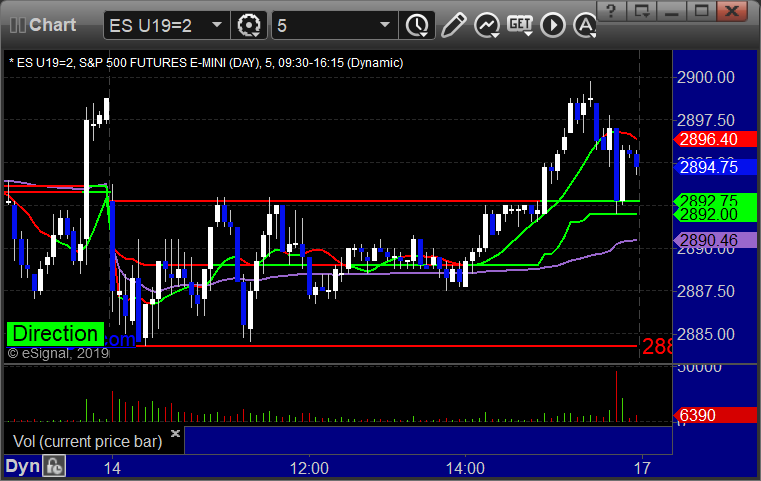
Task: Close the Vol study label
Action: [176, 433]
